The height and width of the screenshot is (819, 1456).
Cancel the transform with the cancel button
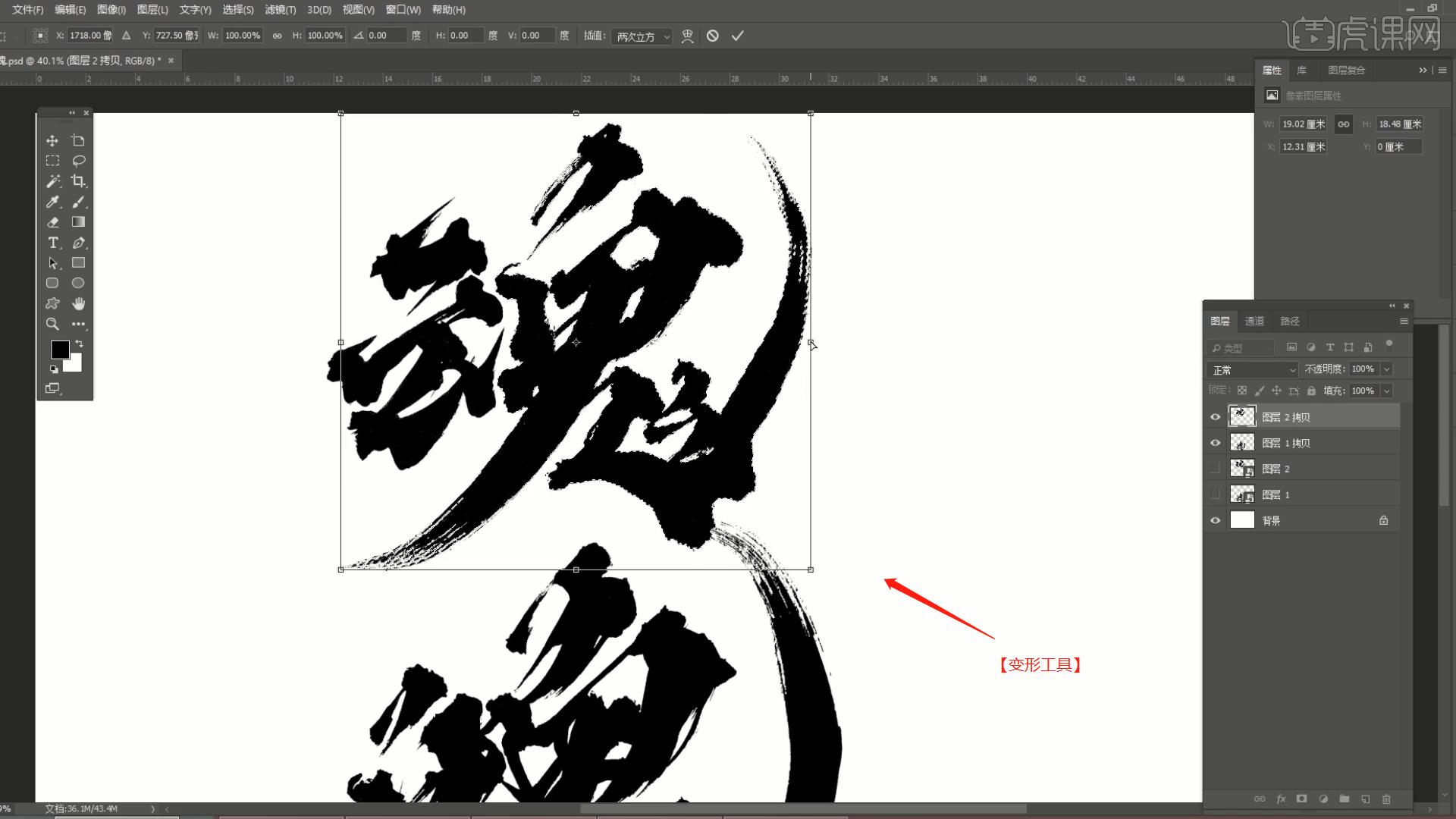point(712,35)
